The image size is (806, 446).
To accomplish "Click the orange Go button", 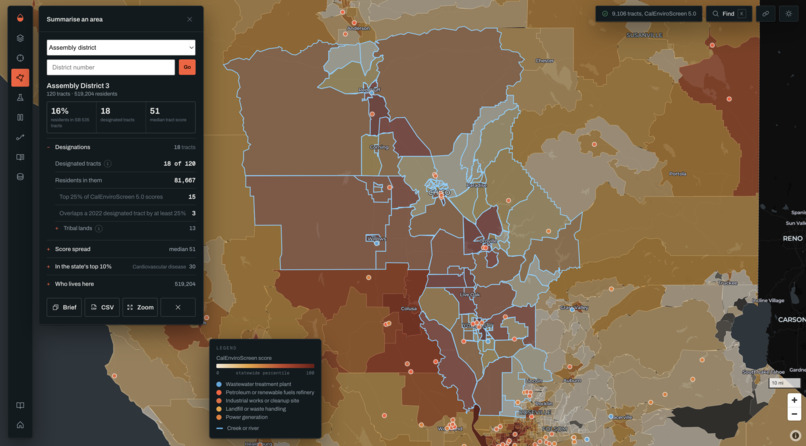I will coord(187,67).
